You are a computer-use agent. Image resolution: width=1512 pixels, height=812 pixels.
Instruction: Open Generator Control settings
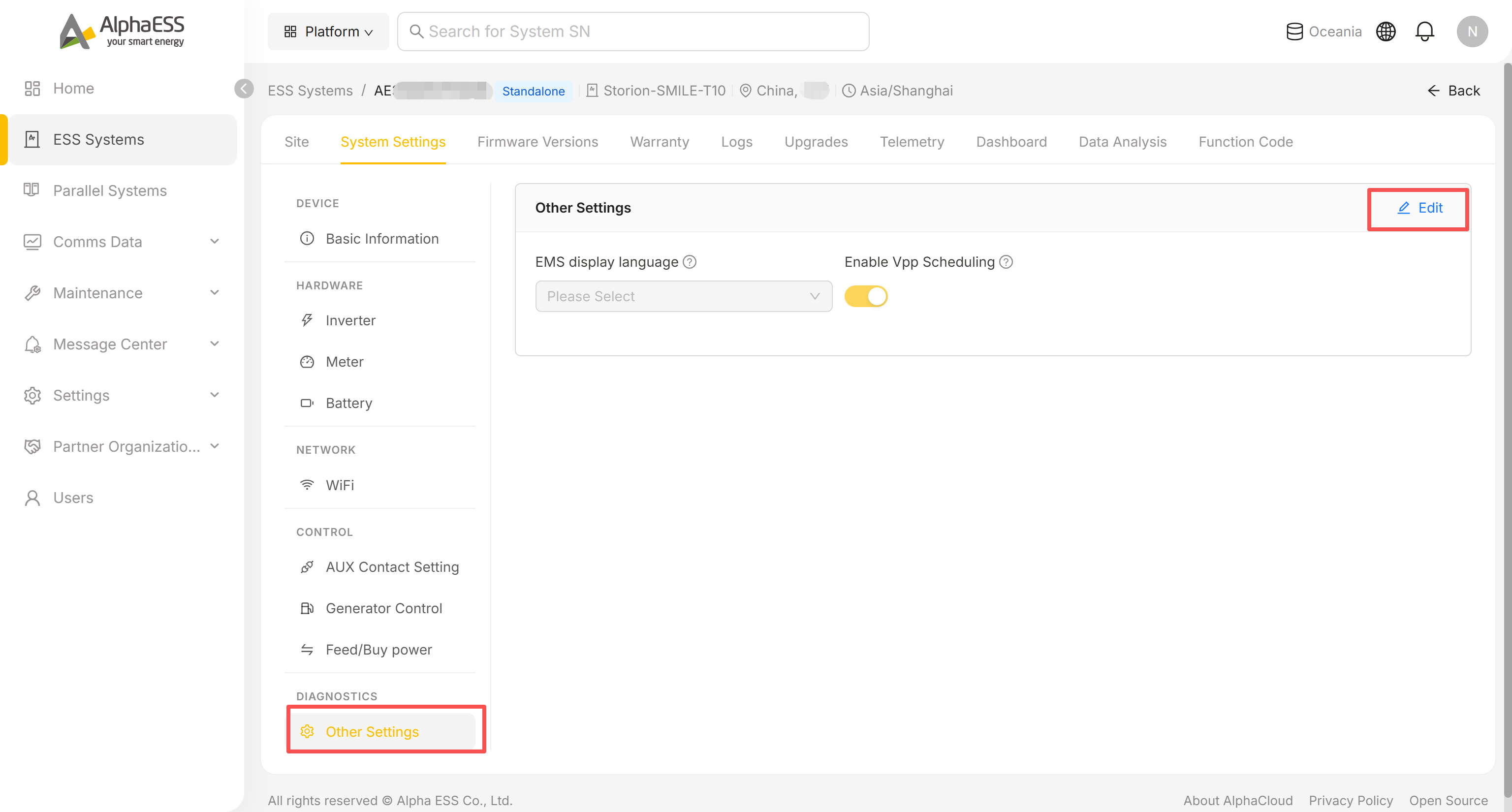pyautogui.click(x=380, y=608)
